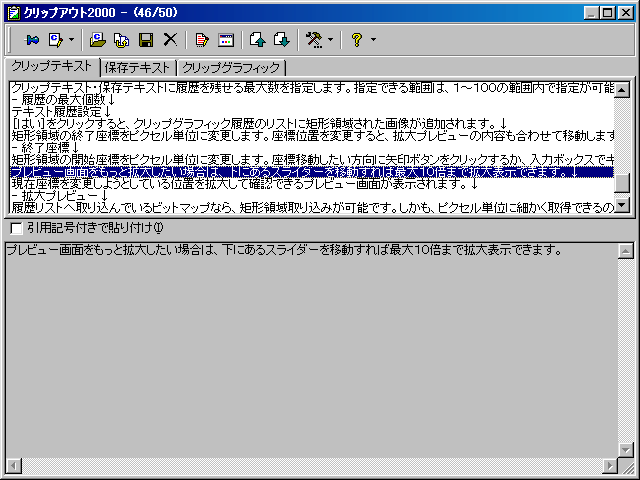The image size is (640, 480).
Task: Click the preview pane scroll down arrow
Action: pyautogui.click(x=625, y=450)
